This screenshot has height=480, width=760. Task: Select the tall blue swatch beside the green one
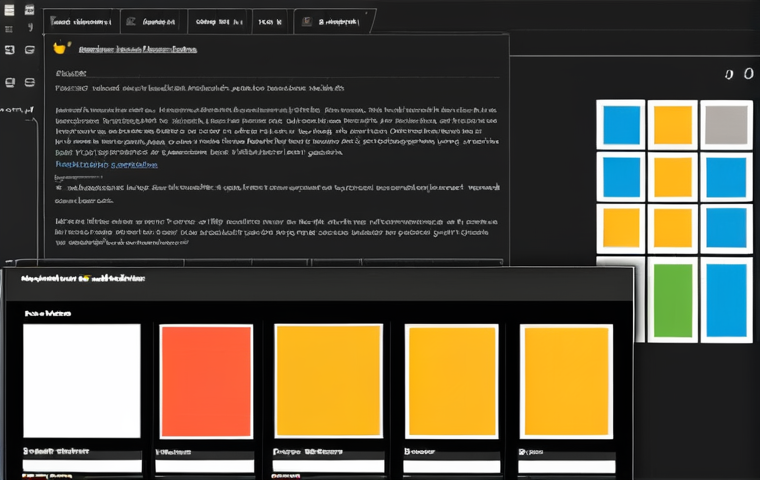[726, 301]
